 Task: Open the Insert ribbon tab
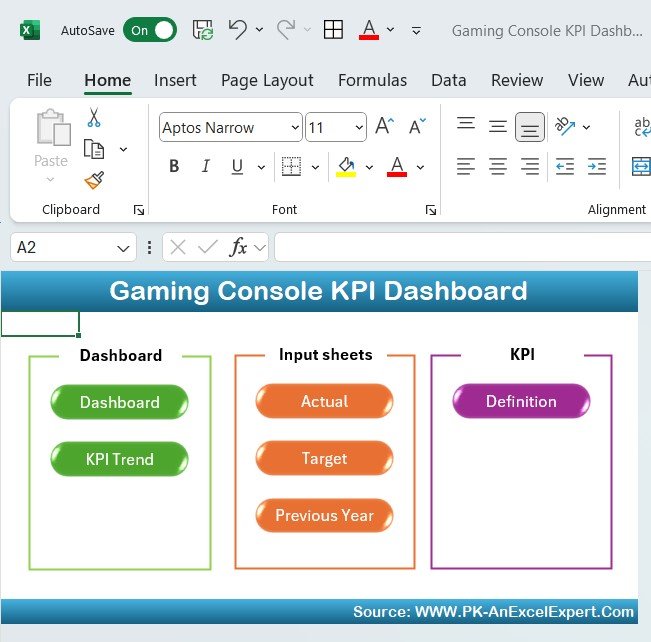click(x=175, y=80)
